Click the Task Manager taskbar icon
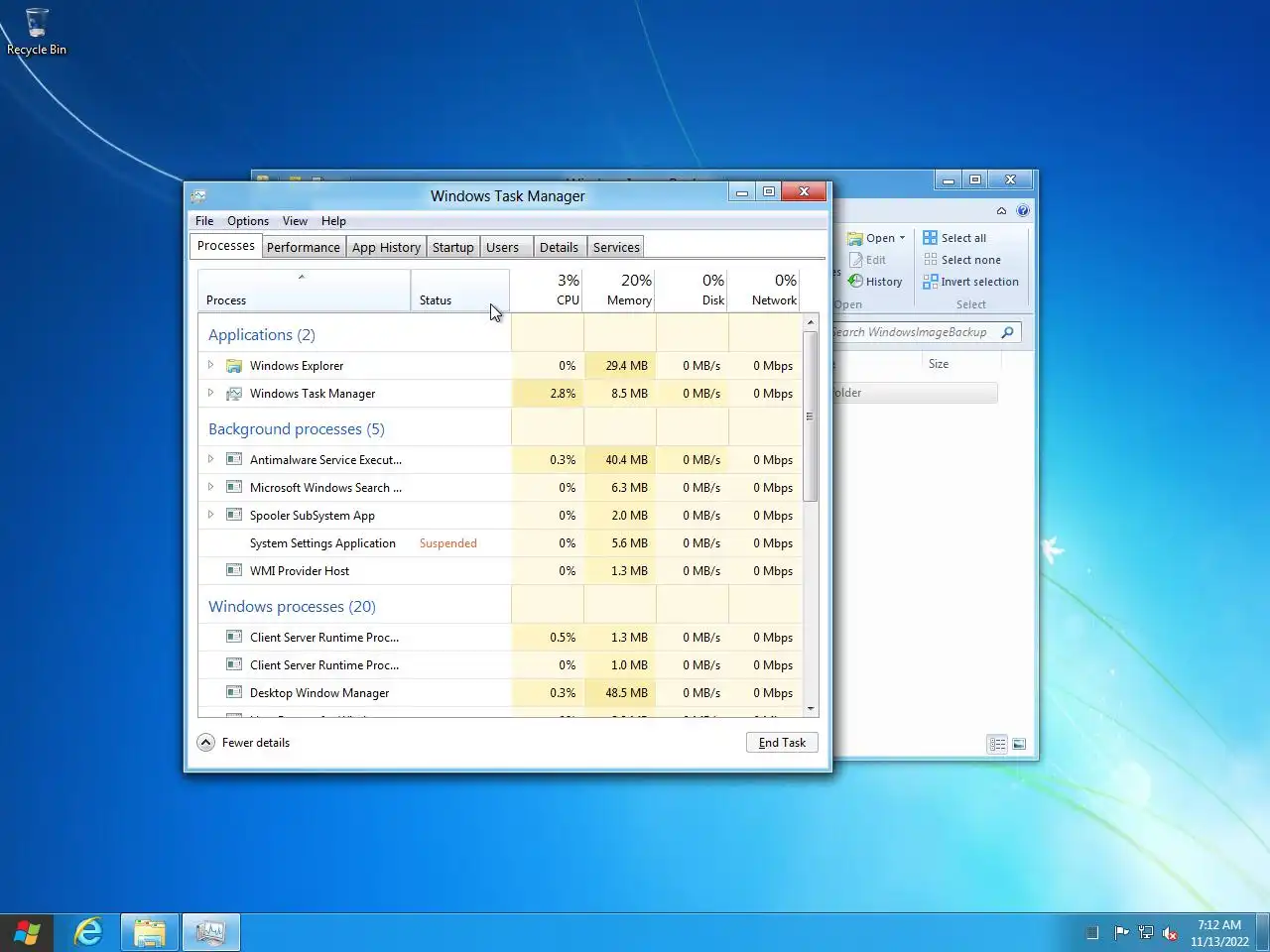The image size is (1270, 952). pos(210,933)
